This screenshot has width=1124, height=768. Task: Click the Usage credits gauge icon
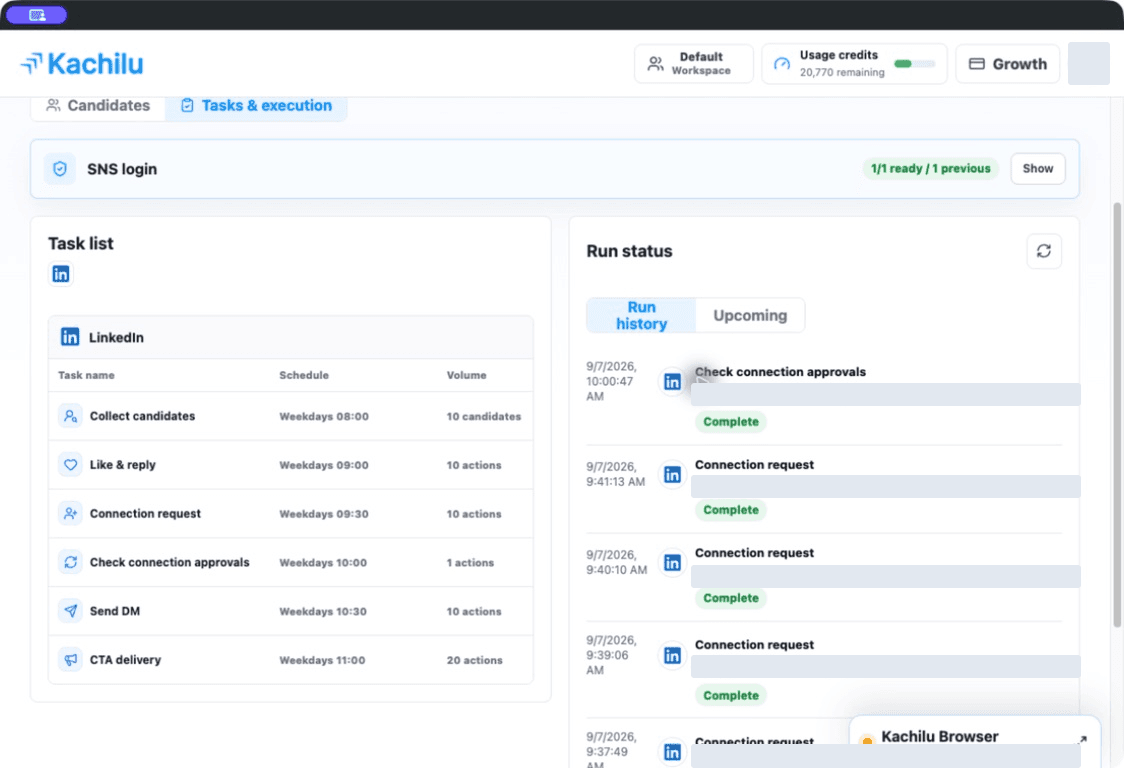[x=781, y=64]
